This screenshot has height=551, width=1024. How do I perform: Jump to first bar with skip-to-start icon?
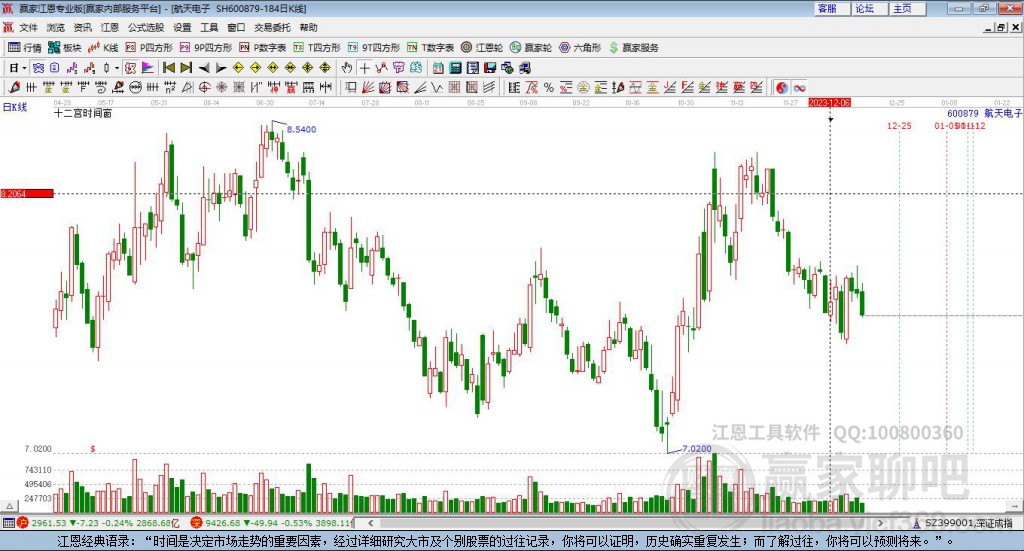168,68
